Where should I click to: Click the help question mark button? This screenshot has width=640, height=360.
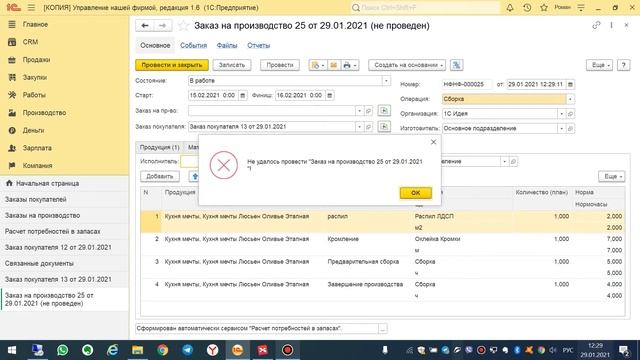(623, 65)
